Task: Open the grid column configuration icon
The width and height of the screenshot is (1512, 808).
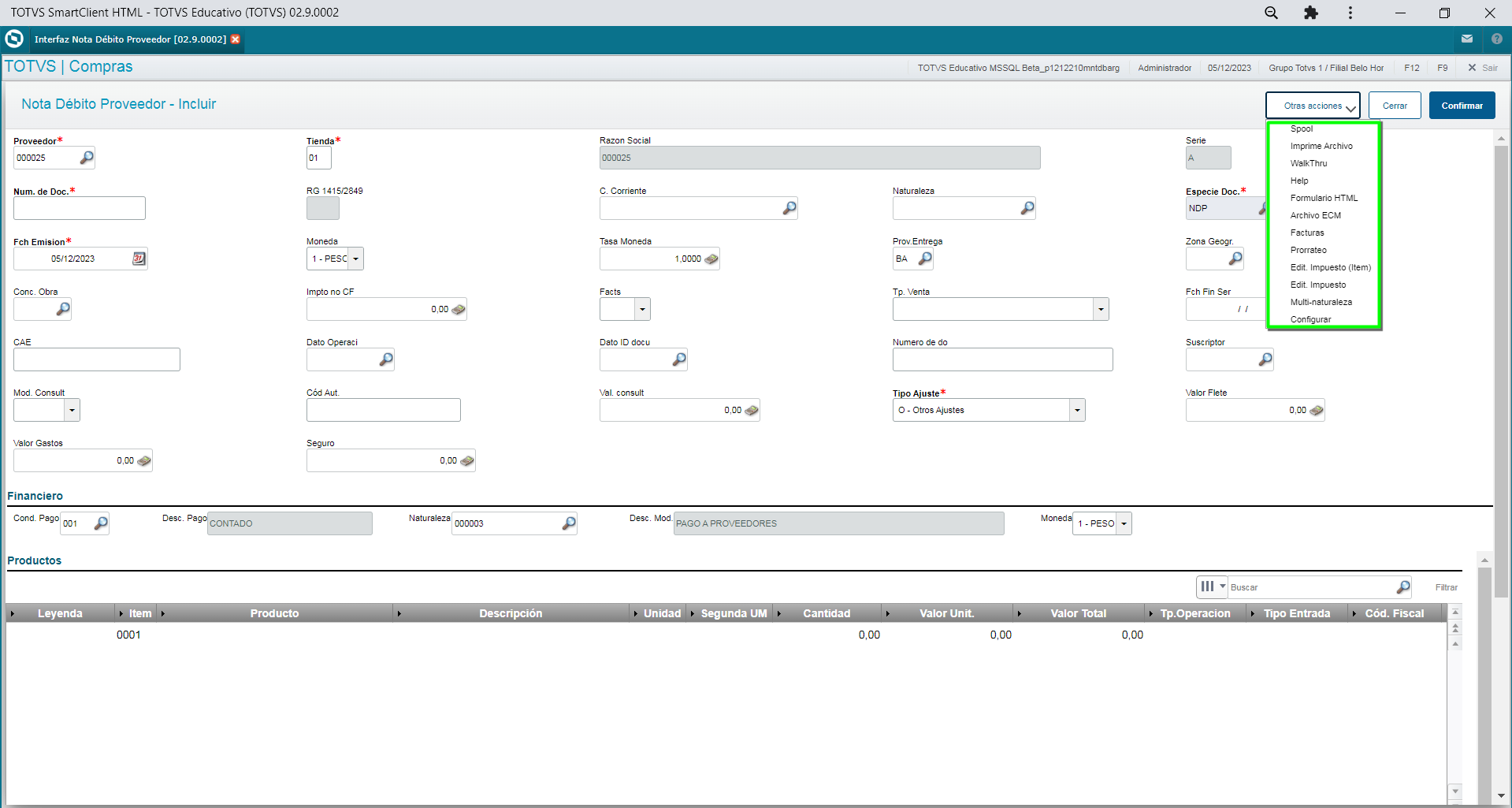Action: click(x=1213, y=586)
